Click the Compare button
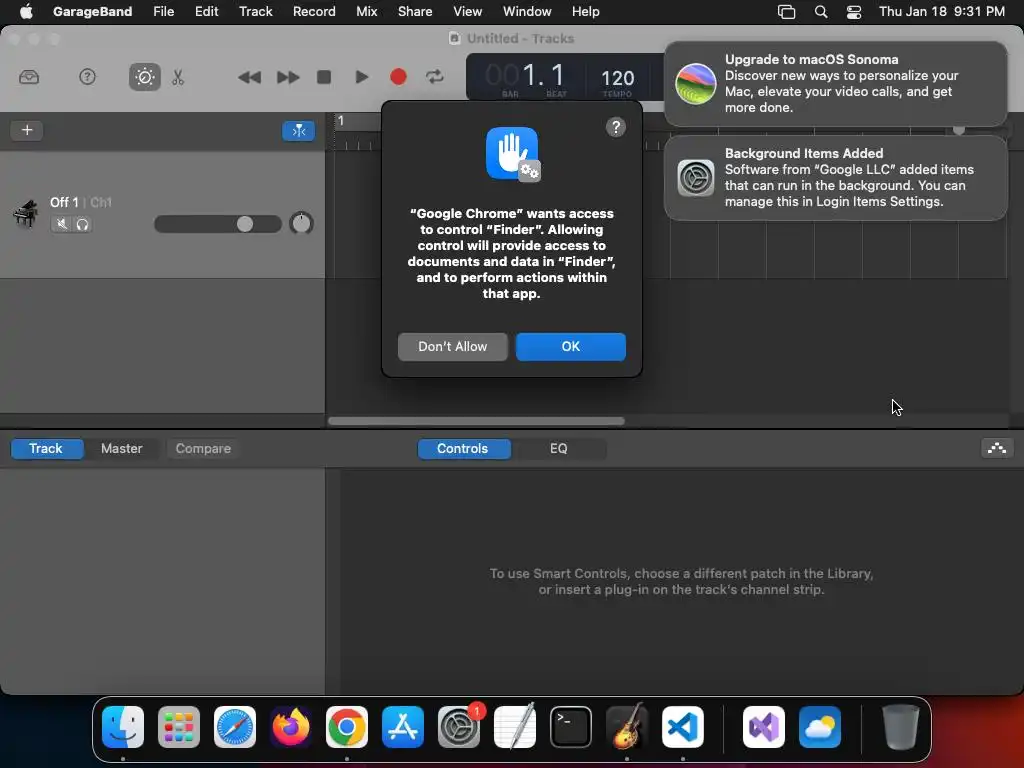The image size is (1024, 768). (203, 449)
